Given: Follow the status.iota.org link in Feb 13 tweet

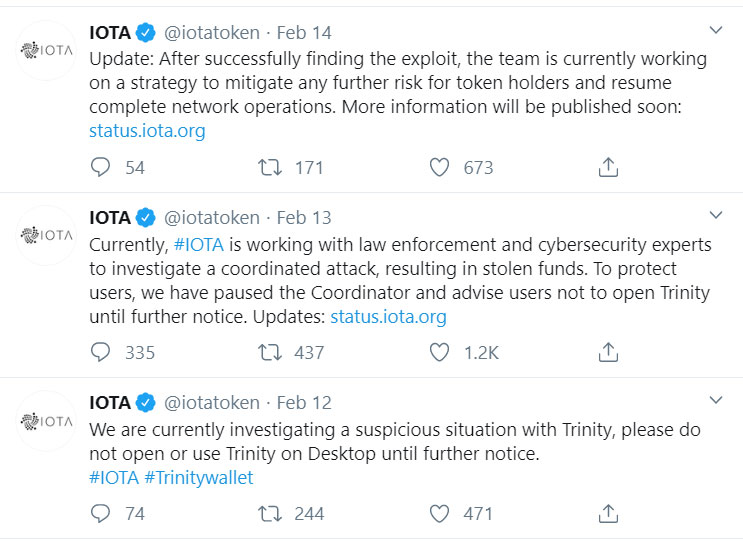Looking at the screenshot, I should tap(388, 317).
